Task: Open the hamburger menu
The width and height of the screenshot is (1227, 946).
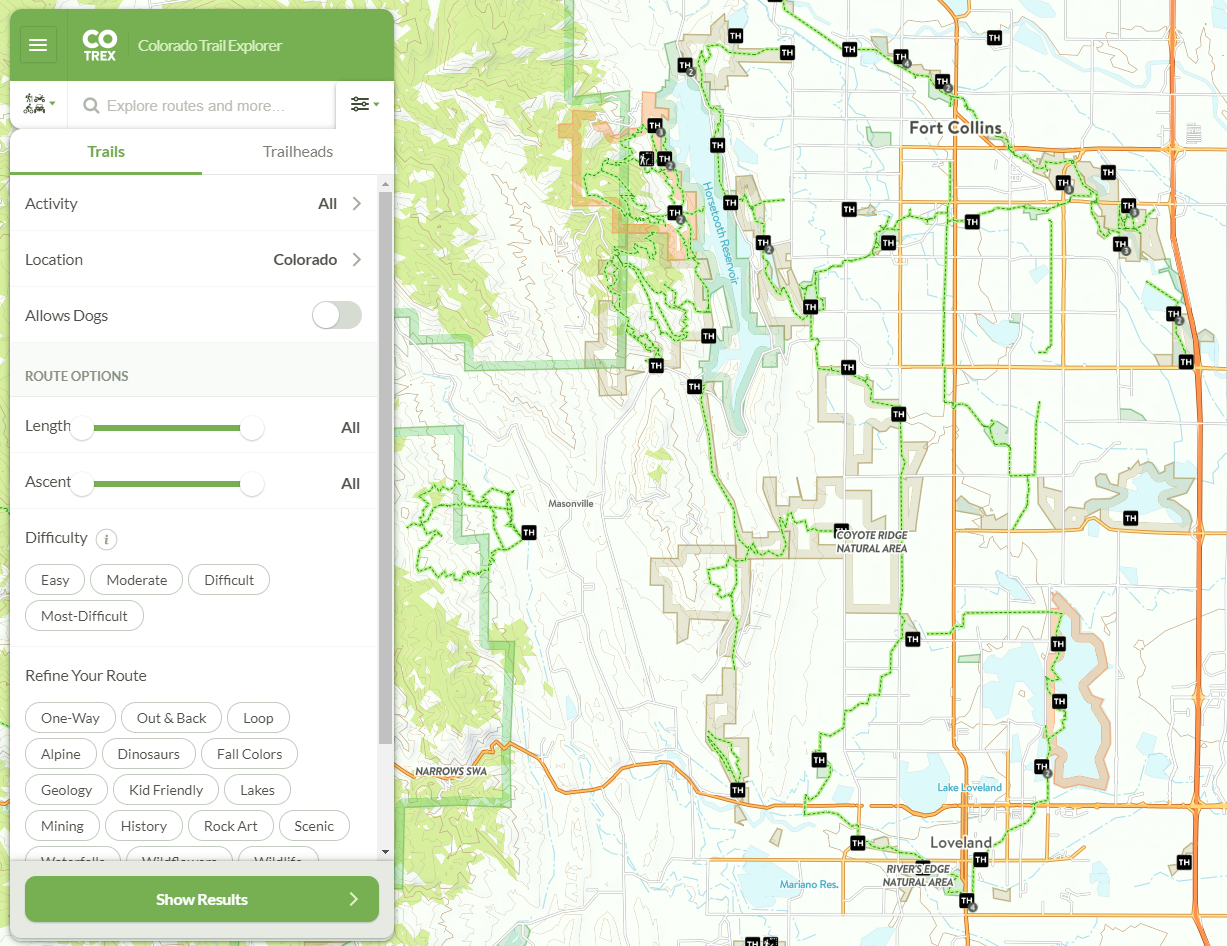Action: point(38,44)
